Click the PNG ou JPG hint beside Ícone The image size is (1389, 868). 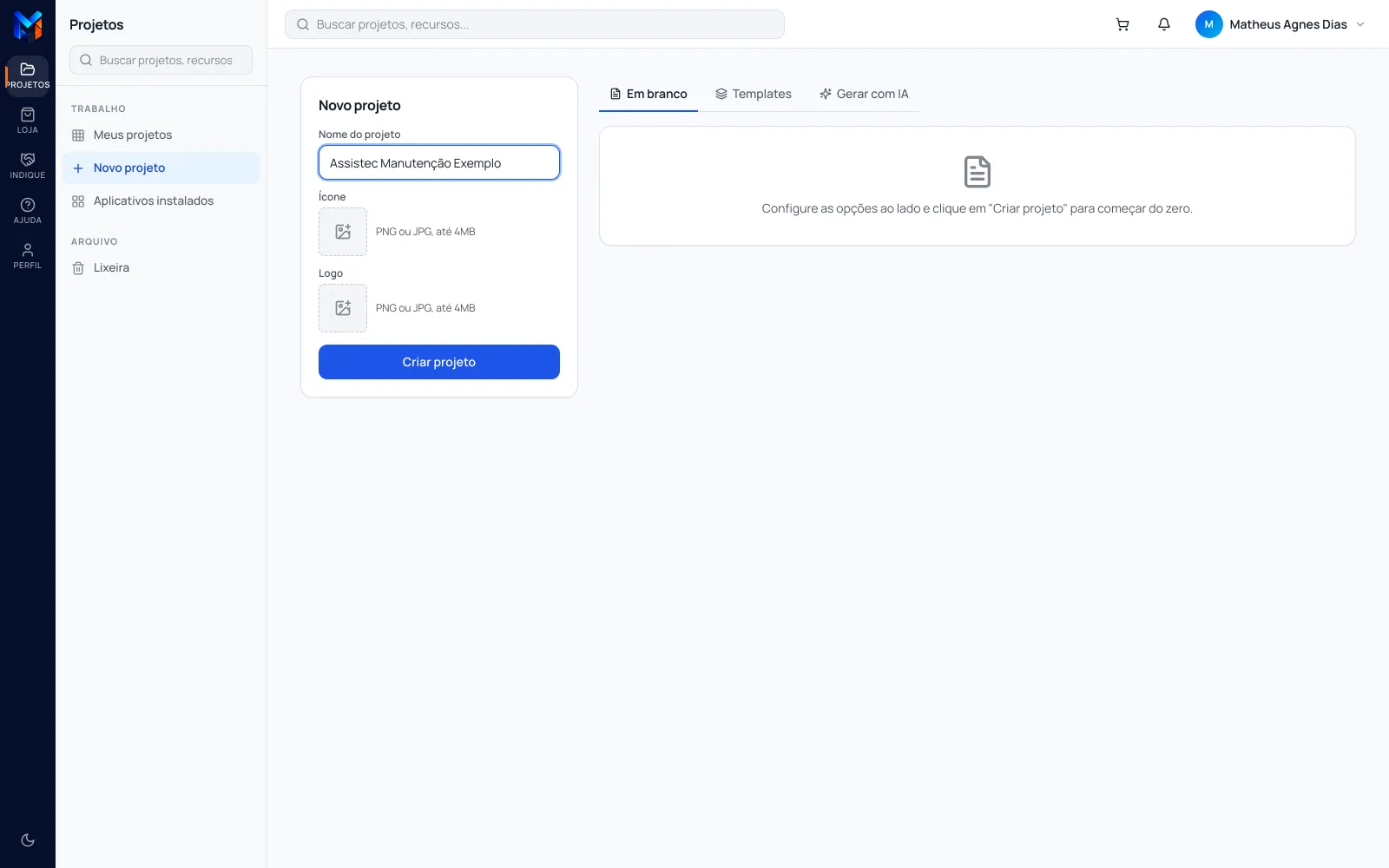click(425, 232)
